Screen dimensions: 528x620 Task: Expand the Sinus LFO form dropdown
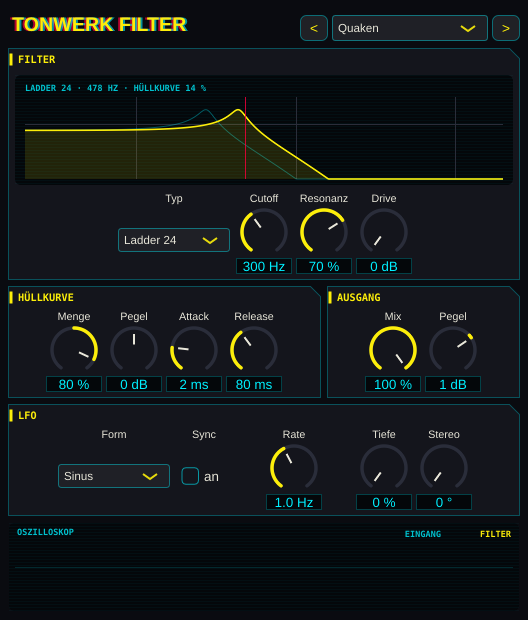pyautogui.click(x=114, y=476)
